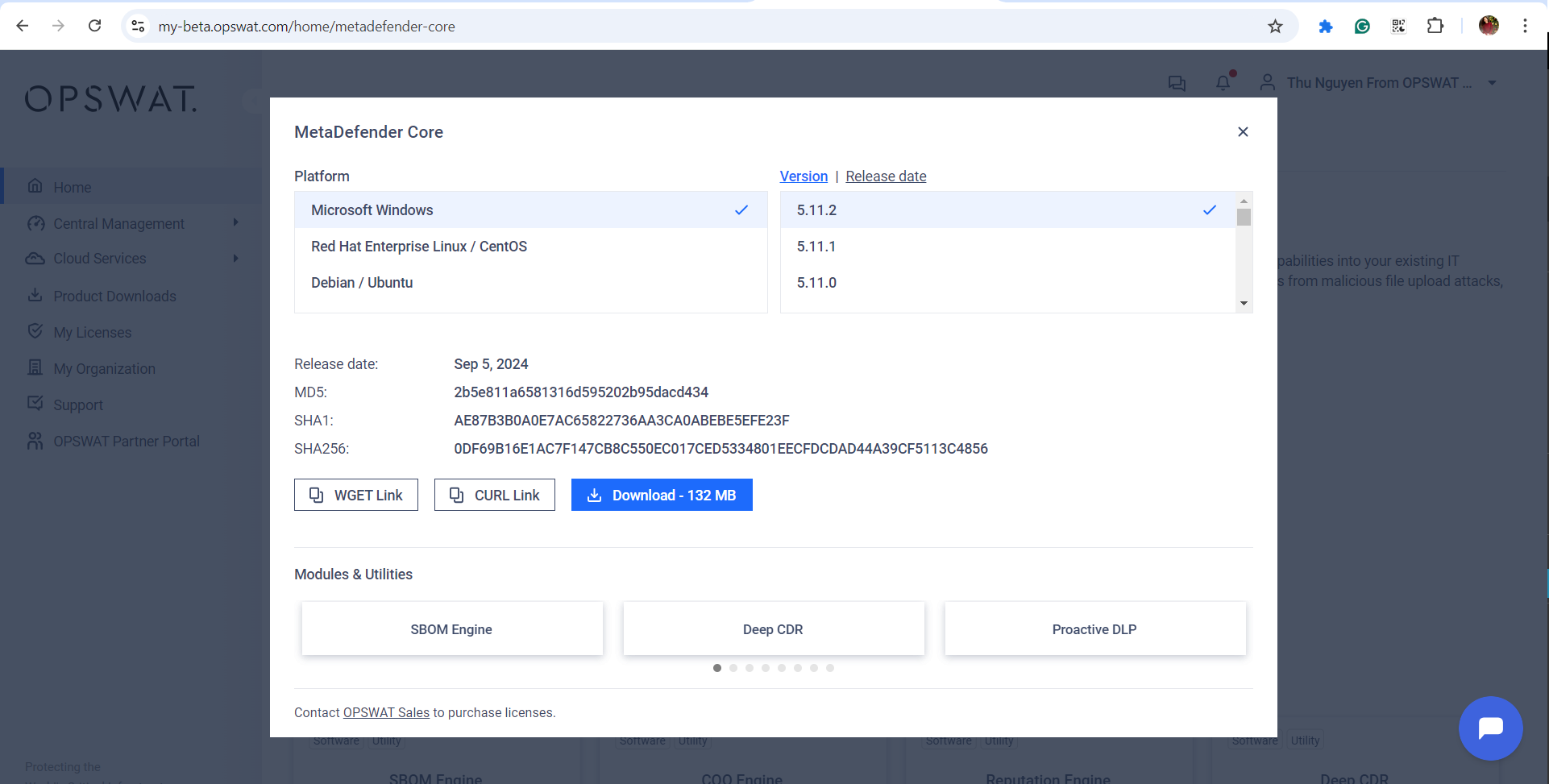
Task: Open Chrome profile avatar
Action: (x=1489, y=26)
